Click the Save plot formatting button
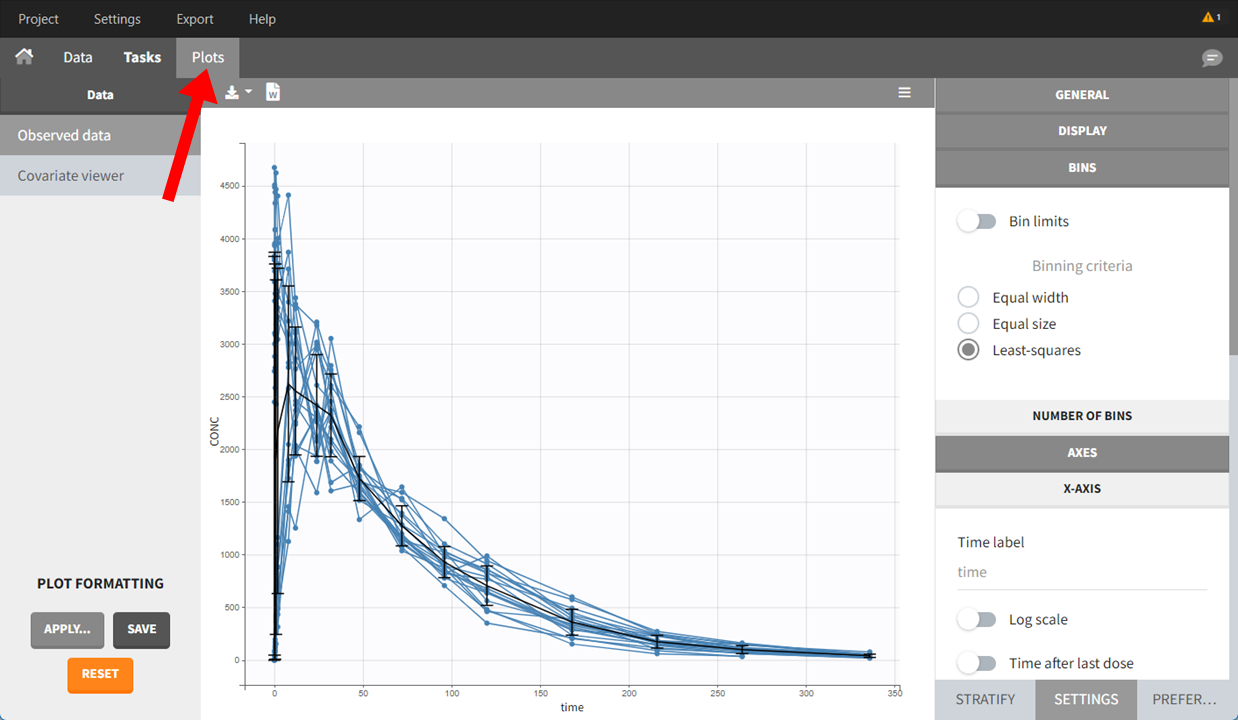This screenshot has height=720, width=1238. (141, 629)
